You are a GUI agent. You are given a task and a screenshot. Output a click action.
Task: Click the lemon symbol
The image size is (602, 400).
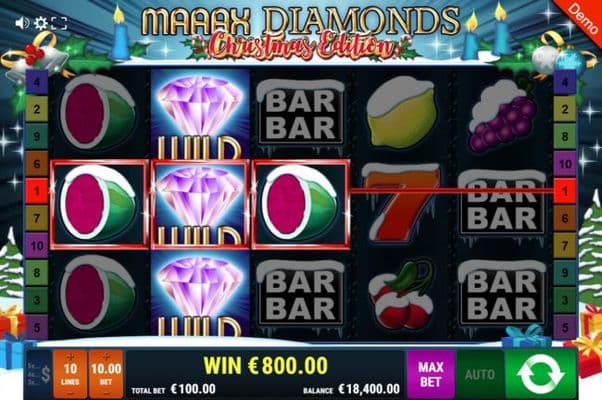pyautogui.click(x=401, y=112)
